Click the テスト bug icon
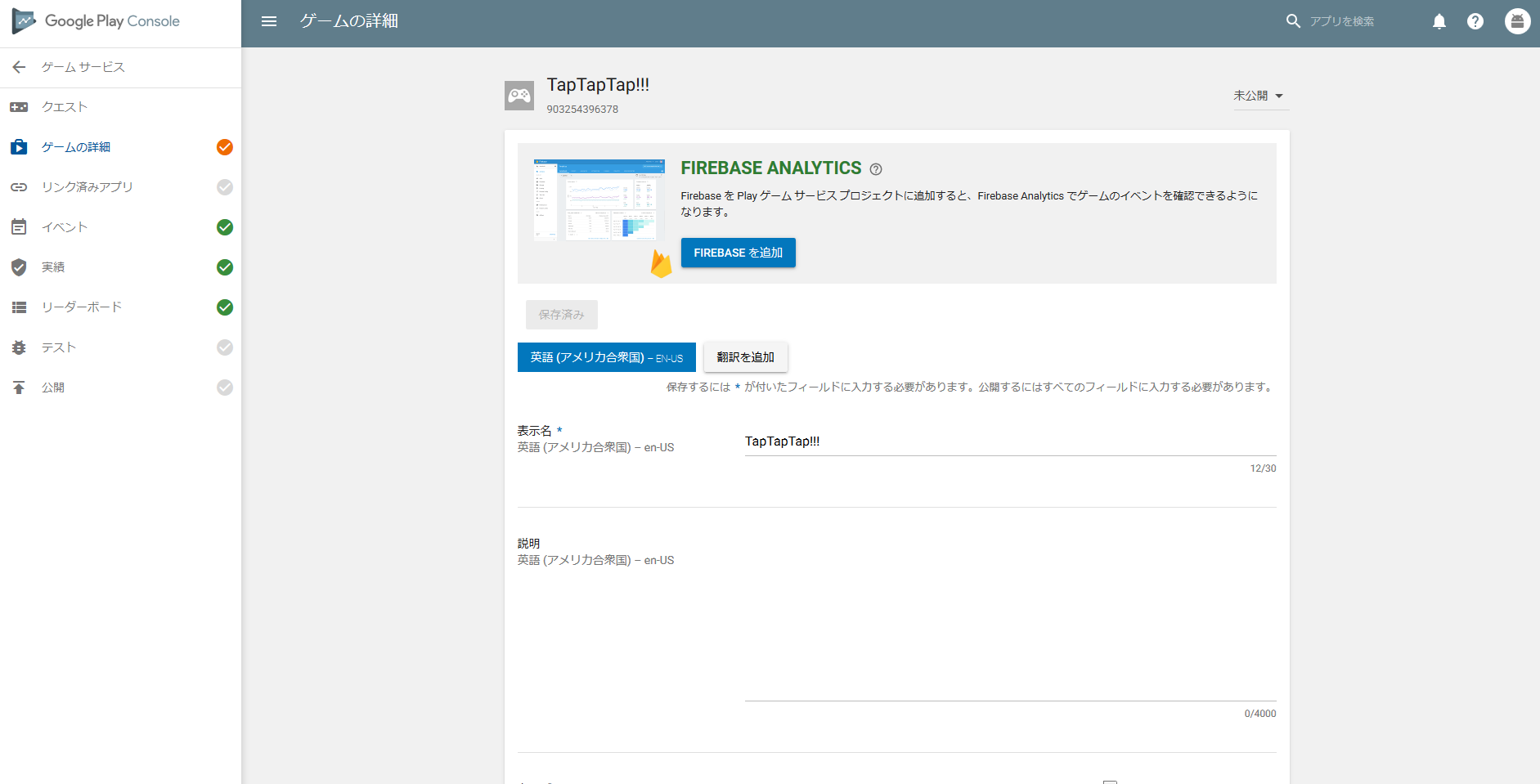This screenshot has width=1540, height=784. pos(19,347)
